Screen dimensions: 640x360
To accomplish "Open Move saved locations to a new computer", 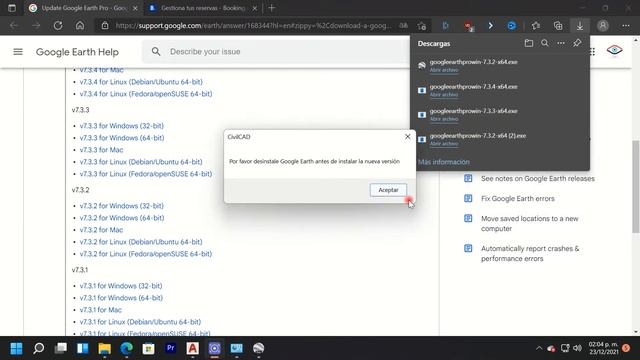I will point(529,224).
